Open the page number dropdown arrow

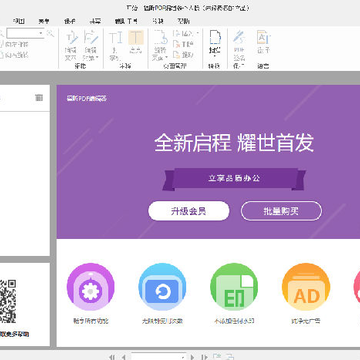click(x=183, y=357)
